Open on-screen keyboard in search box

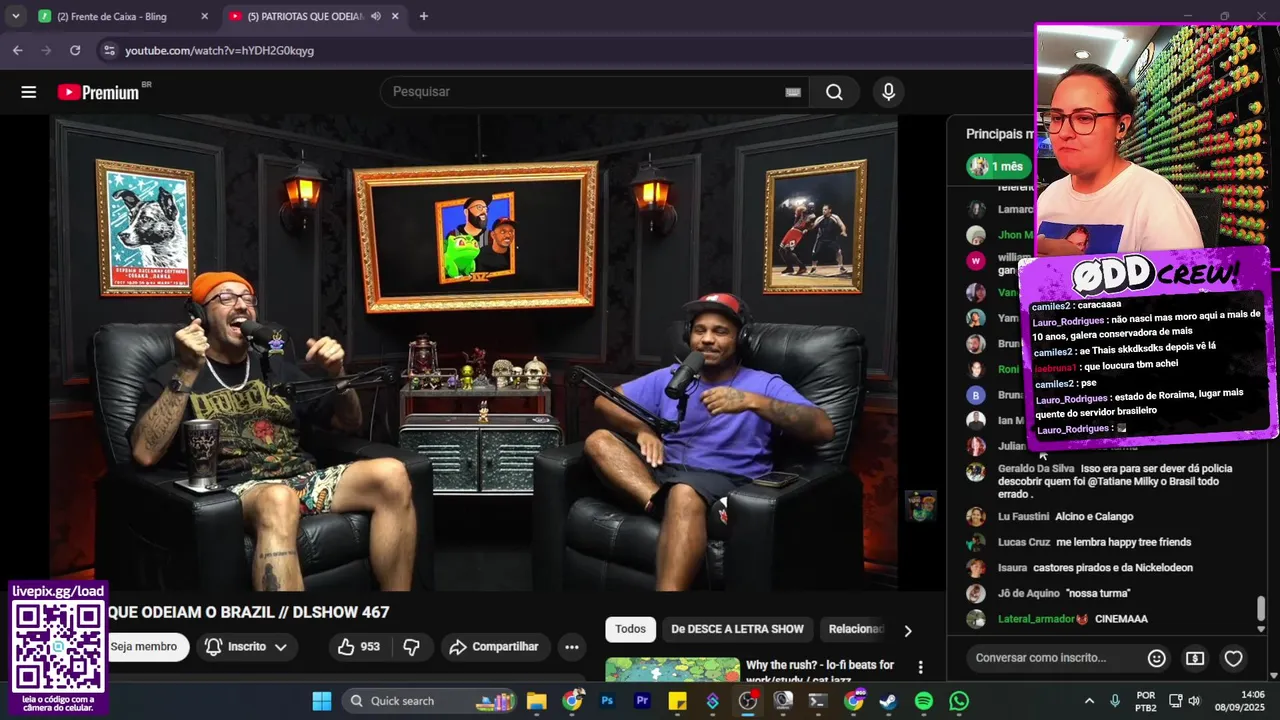[793, 92]
